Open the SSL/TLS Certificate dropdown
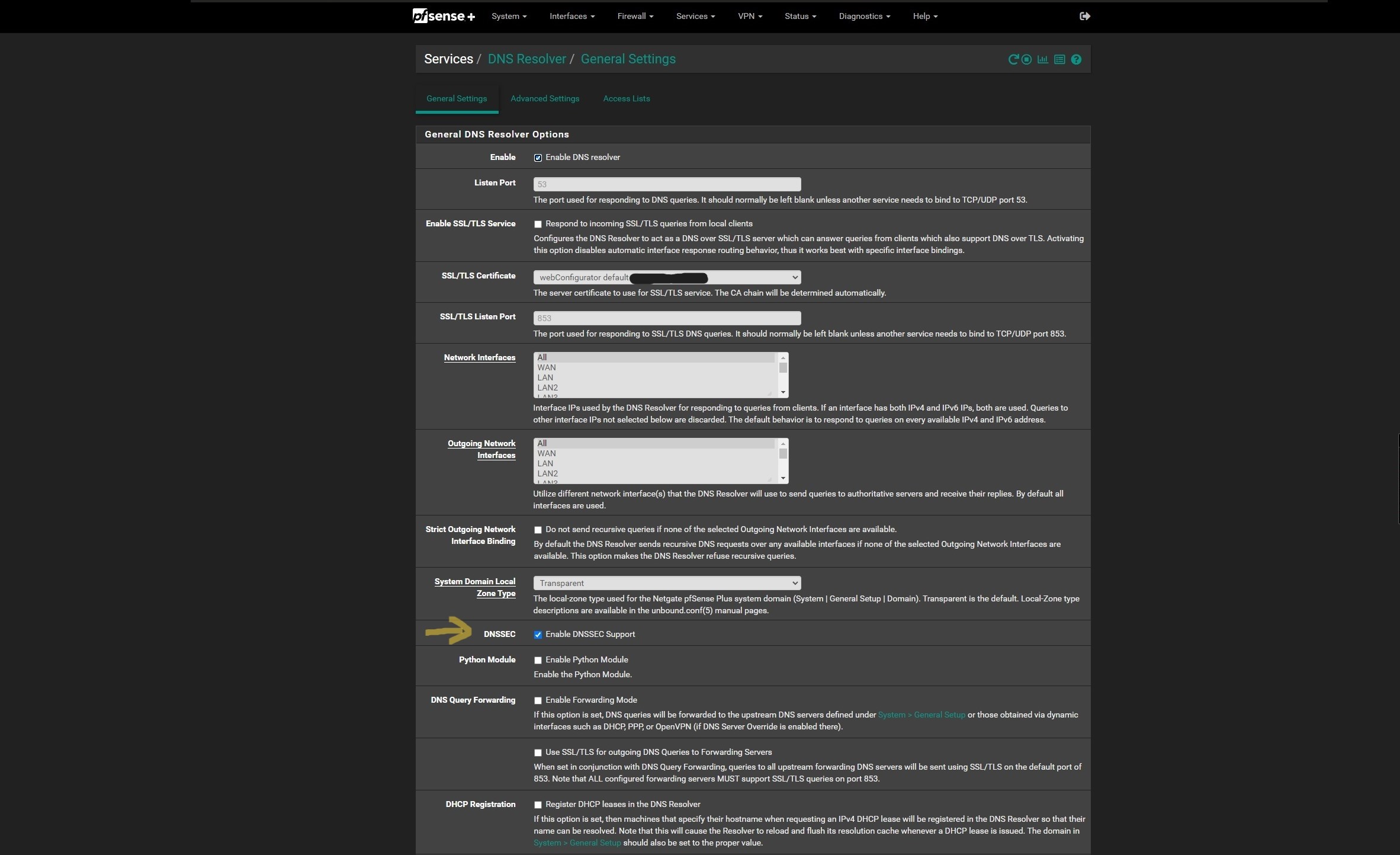 (667, 277)
